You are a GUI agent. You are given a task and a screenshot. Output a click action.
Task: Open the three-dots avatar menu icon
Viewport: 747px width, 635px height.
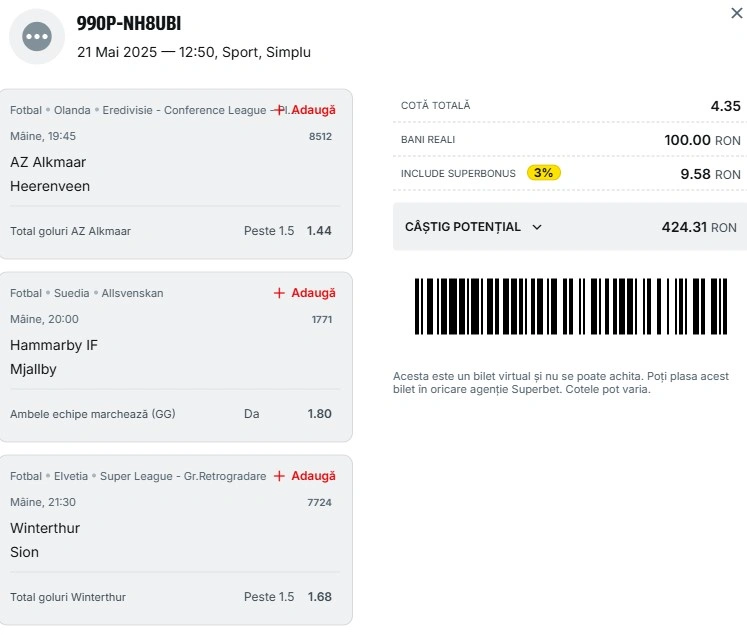(37, 36)
